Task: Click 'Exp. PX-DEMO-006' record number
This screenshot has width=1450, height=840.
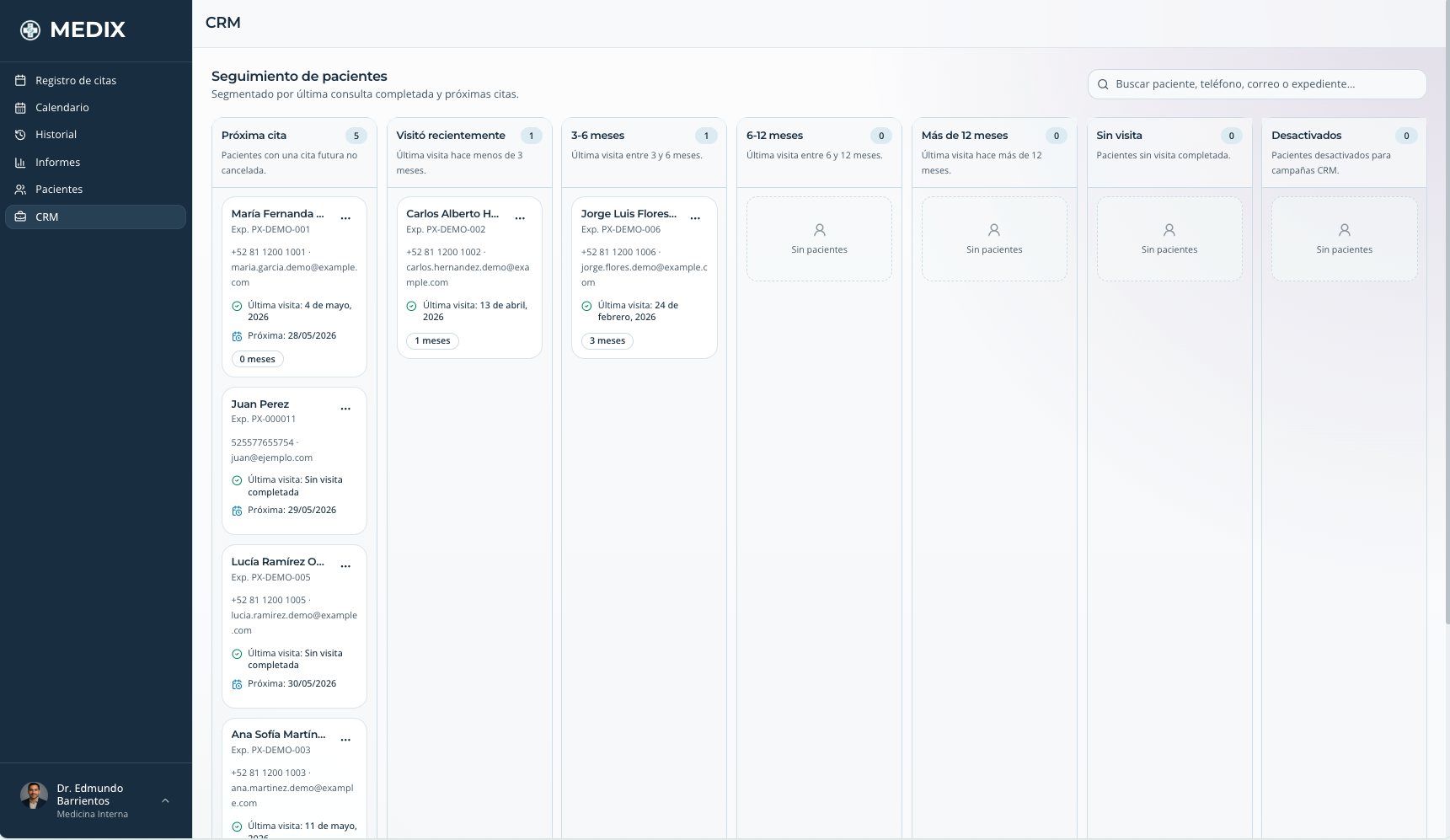Action: 621,229
